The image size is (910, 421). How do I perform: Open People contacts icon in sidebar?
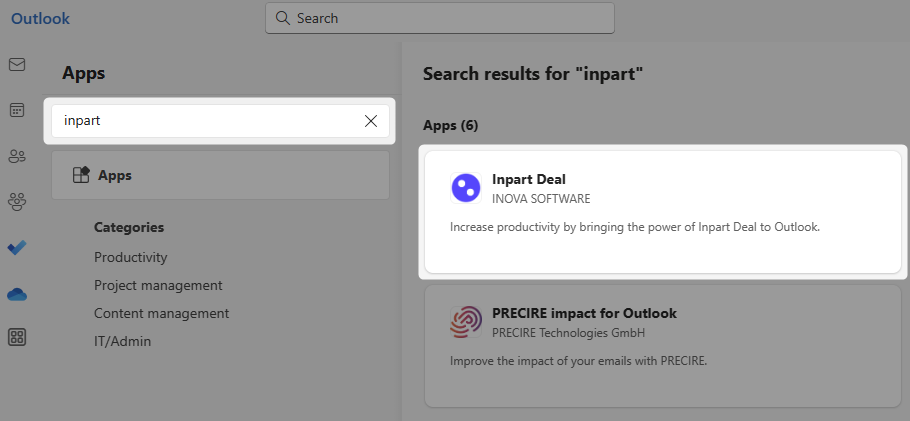pyautogui.click(x=17, y=156)
